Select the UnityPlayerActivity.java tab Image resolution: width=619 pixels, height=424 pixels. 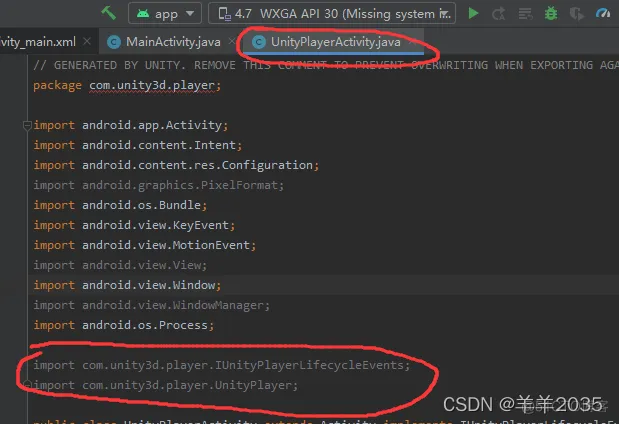click(x=336, y=41)
